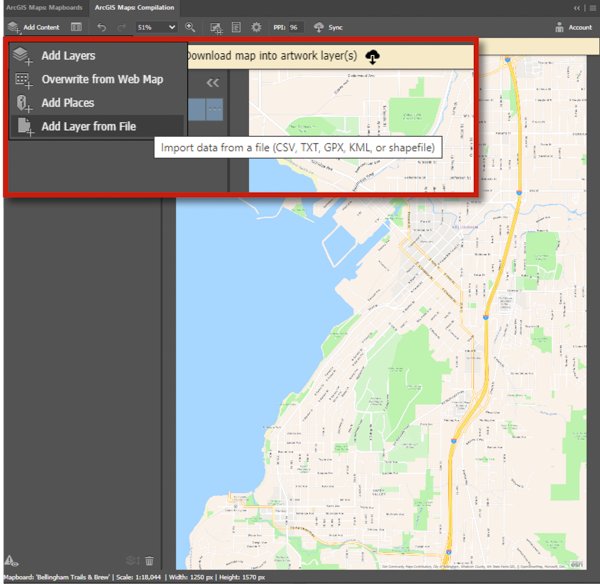600x584 pixels.
Task: Click the magnifier zoom icon
Action: [x=190, y=27]
